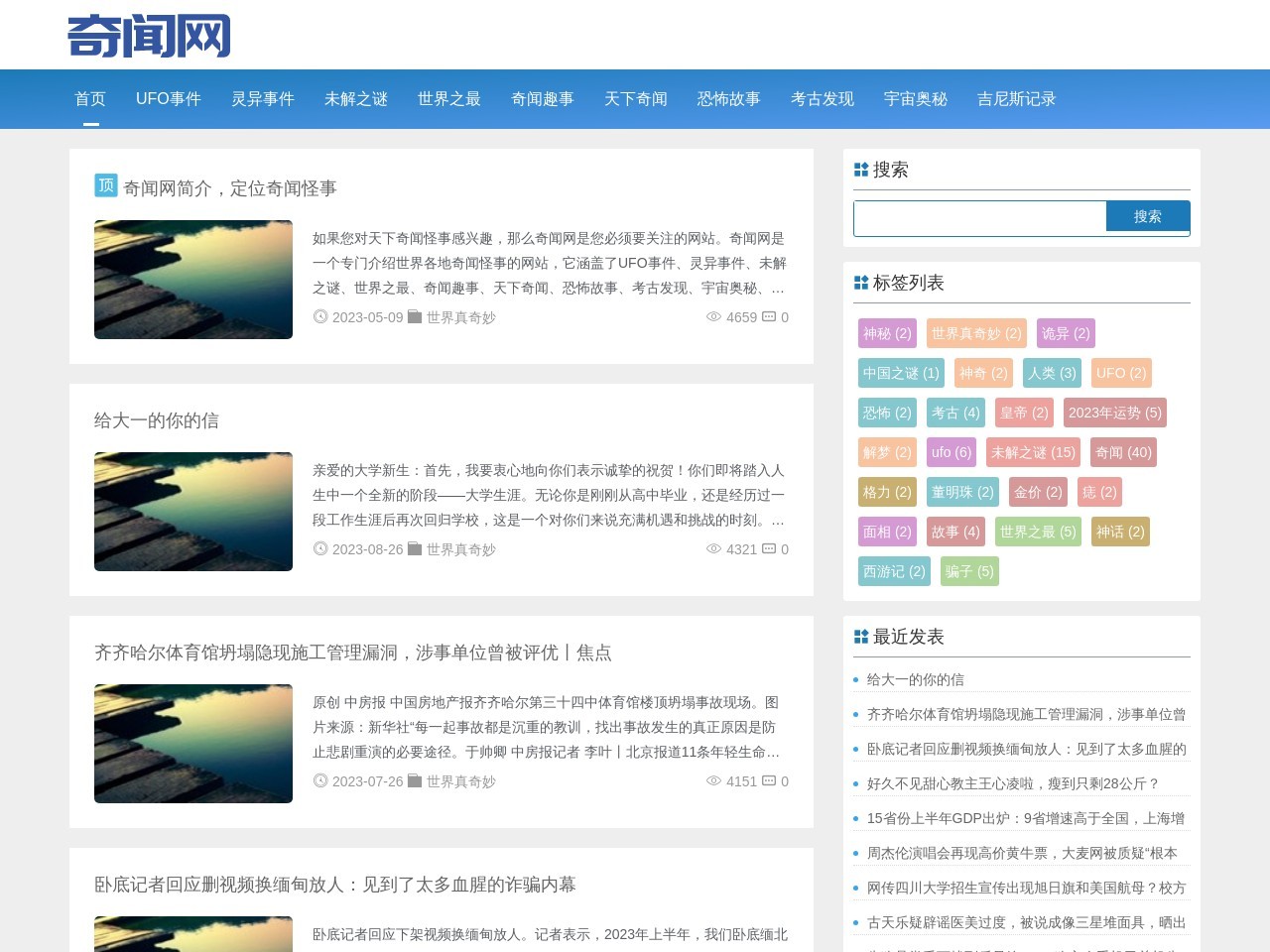Viewport: 1270px width, 952px height.
Task: Click the 奇闻网 site logo
Action: [x=149, y=36]
